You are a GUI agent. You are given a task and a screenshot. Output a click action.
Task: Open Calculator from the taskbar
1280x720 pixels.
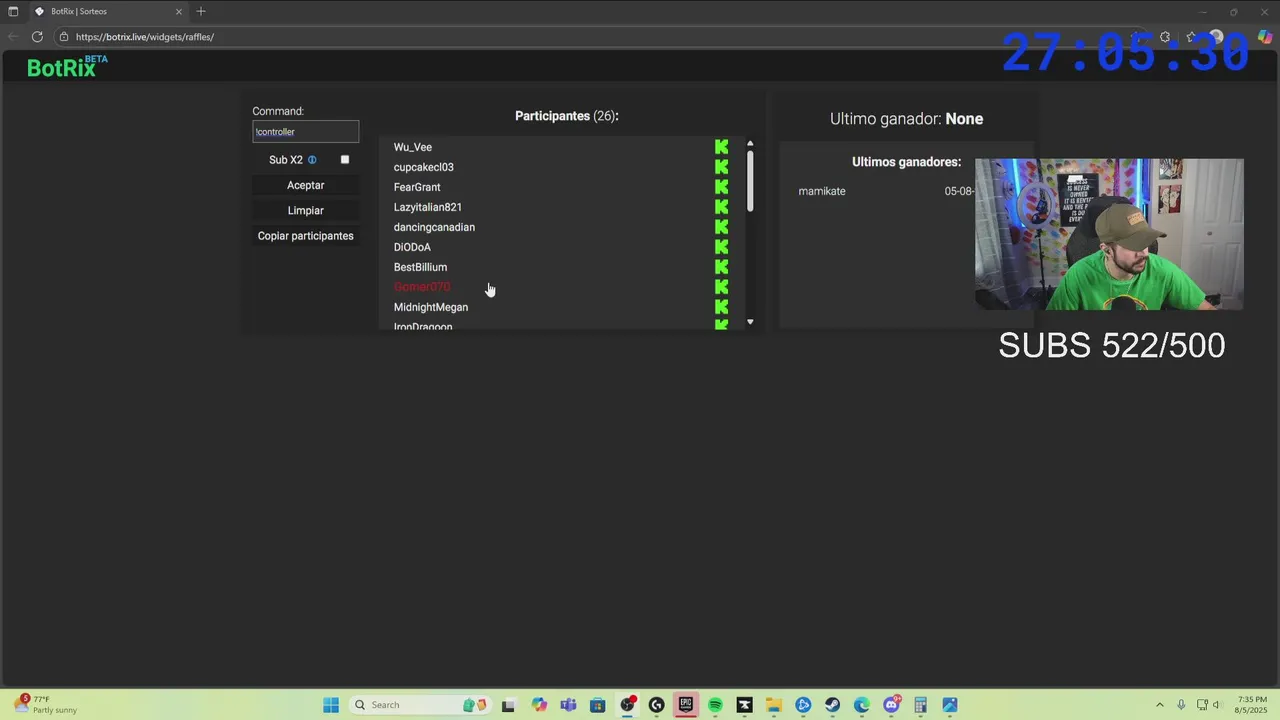(x=920, y=705)
